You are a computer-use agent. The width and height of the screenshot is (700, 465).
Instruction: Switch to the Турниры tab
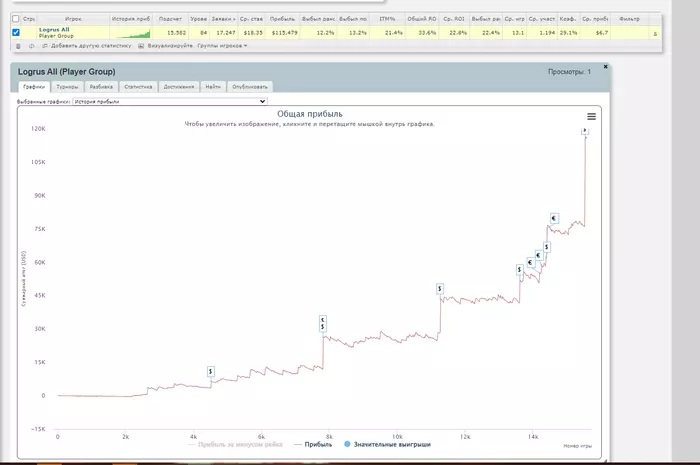click(x=67, y=87)
